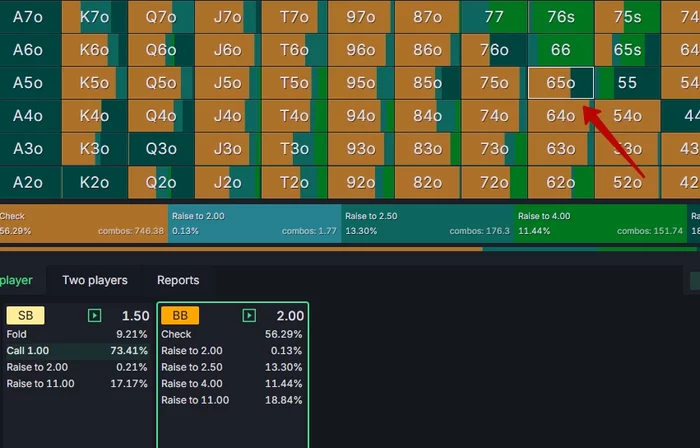Select the K6o hand cell
This screenshot has height=448, width=700.
click(x=94, y=50)
